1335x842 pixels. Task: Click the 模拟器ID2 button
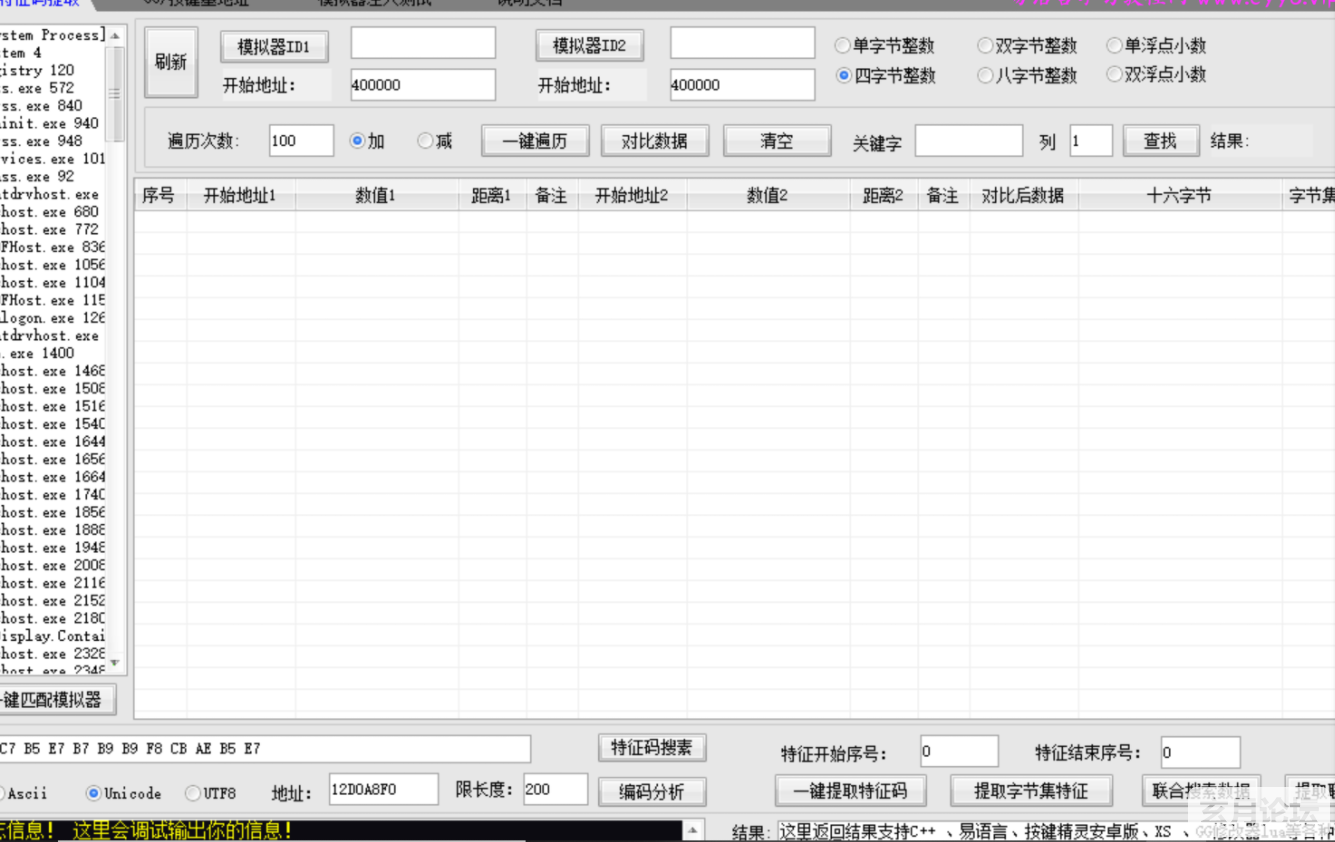(x=590, y=46)
